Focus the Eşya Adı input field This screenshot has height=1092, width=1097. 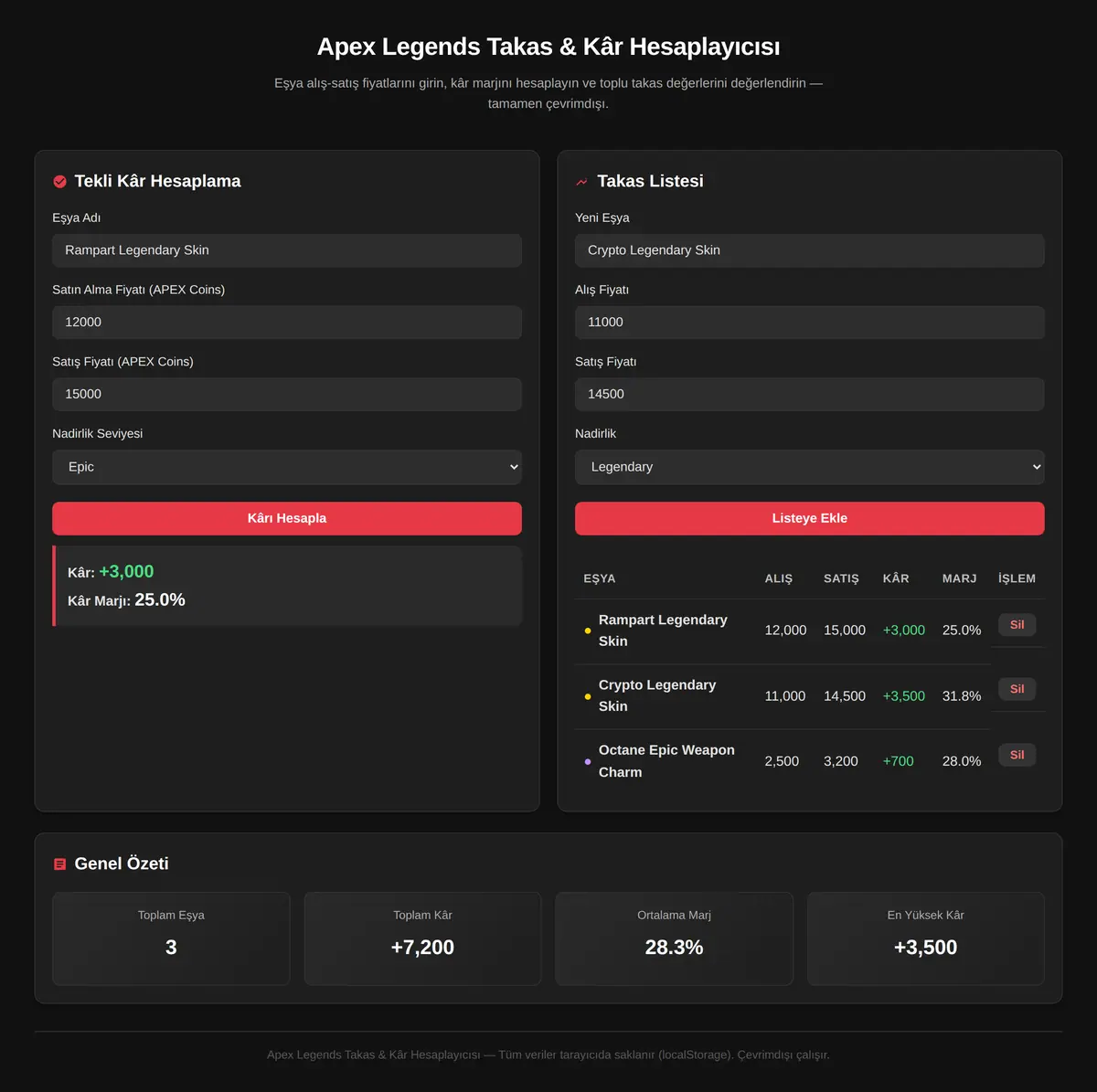click(x=287, y=250)
